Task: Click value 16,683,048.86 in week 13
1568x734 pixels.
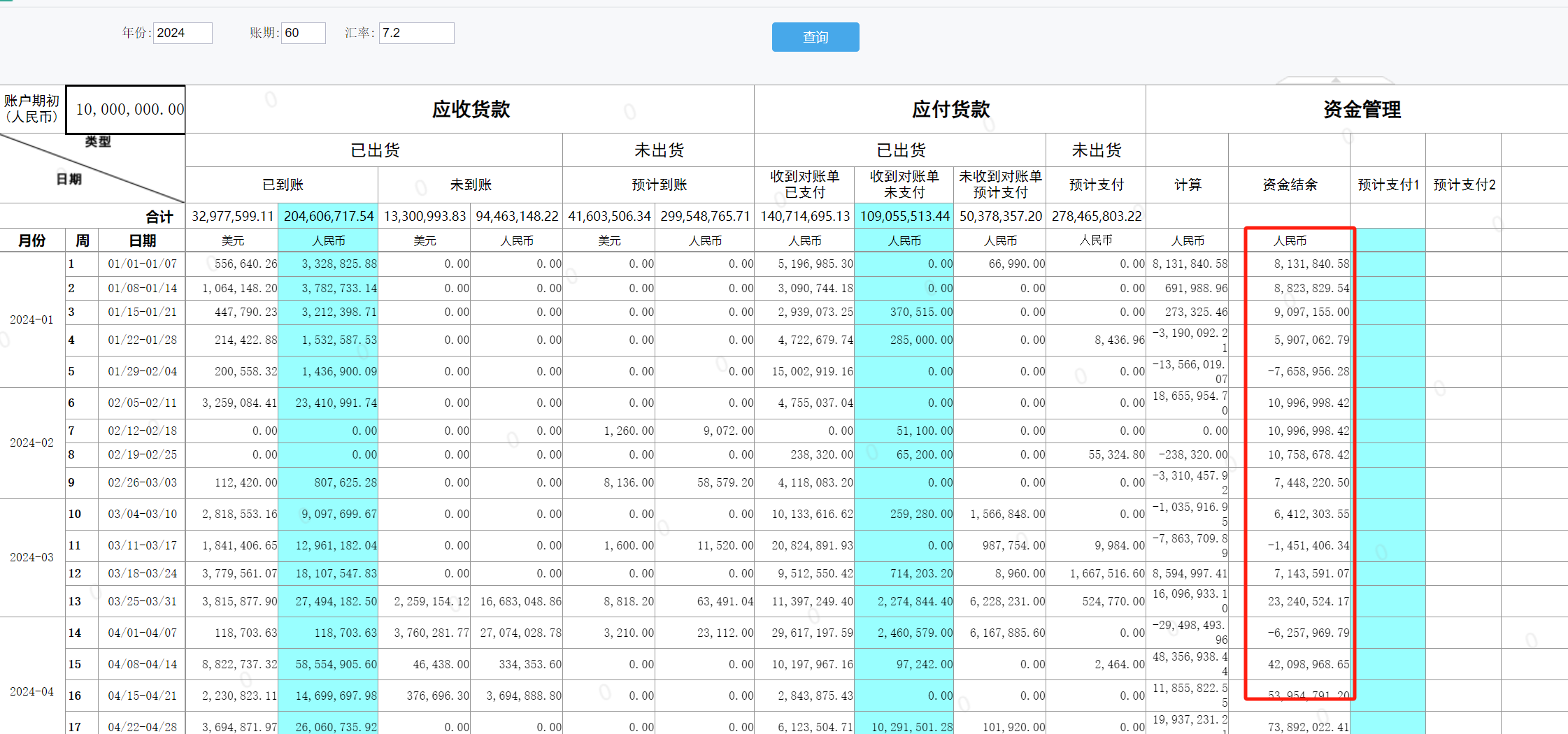Action: pyautogui.click(x=517, y=602)
